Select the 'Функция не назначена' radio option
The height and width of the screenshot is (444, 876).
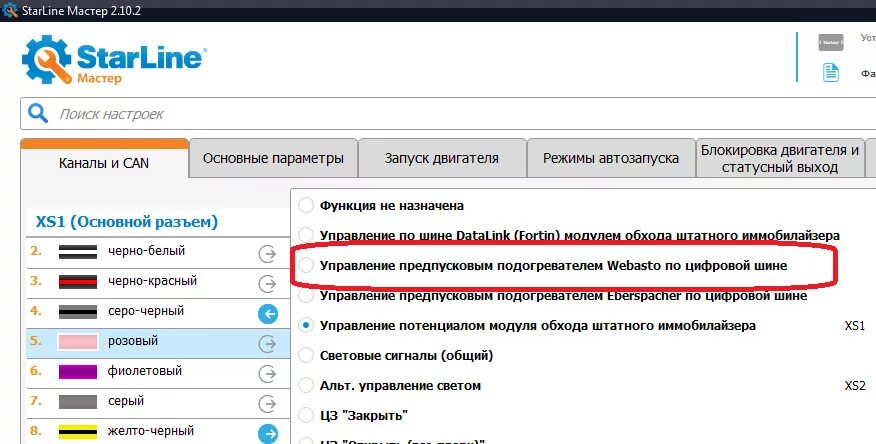(x=306, y=205)
